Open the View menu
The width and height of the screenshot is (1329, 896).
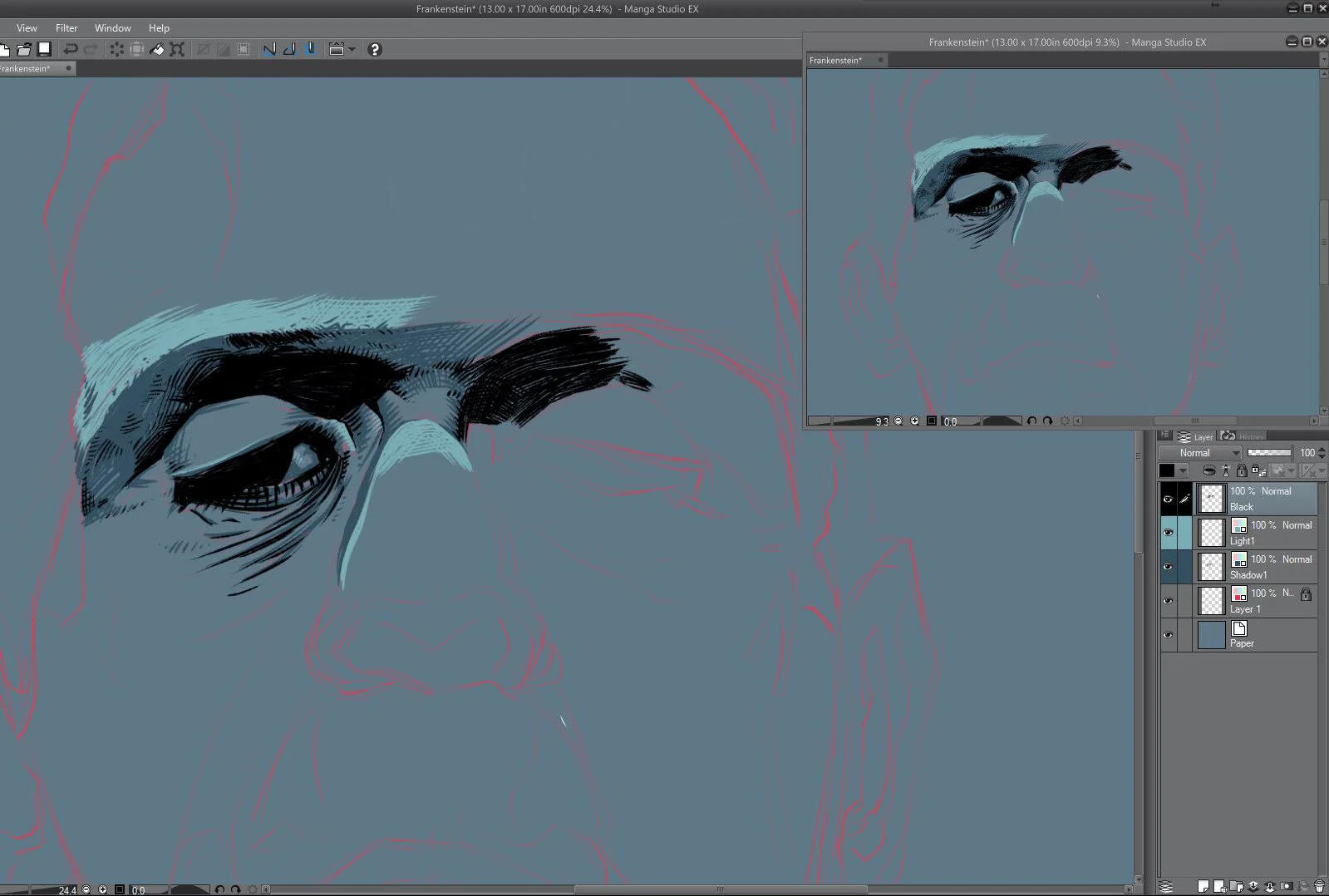tap(27, 28)
